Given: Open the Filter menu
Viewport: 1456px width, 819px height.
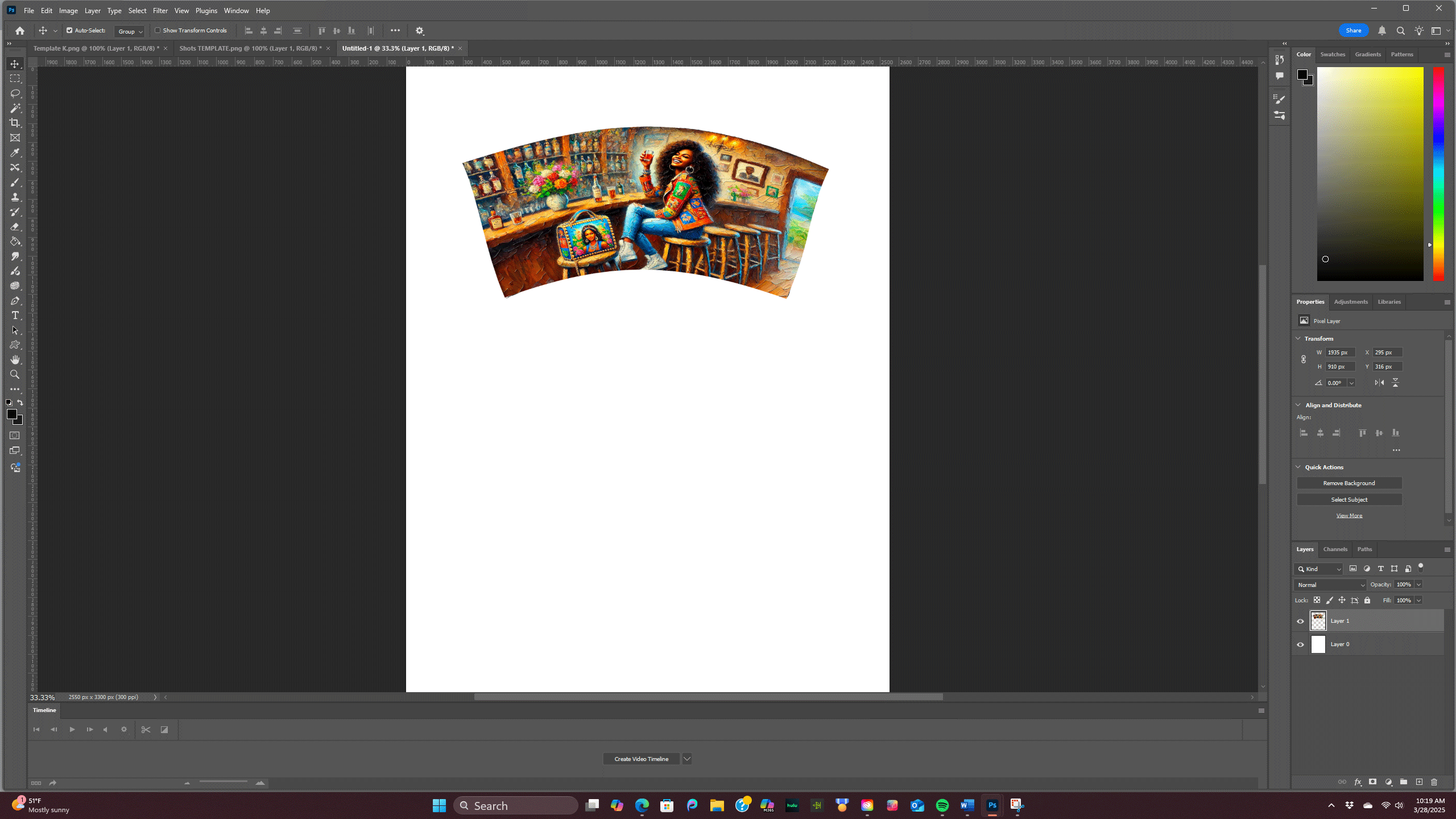Looking at the screenshot, I should click(160, 11).
